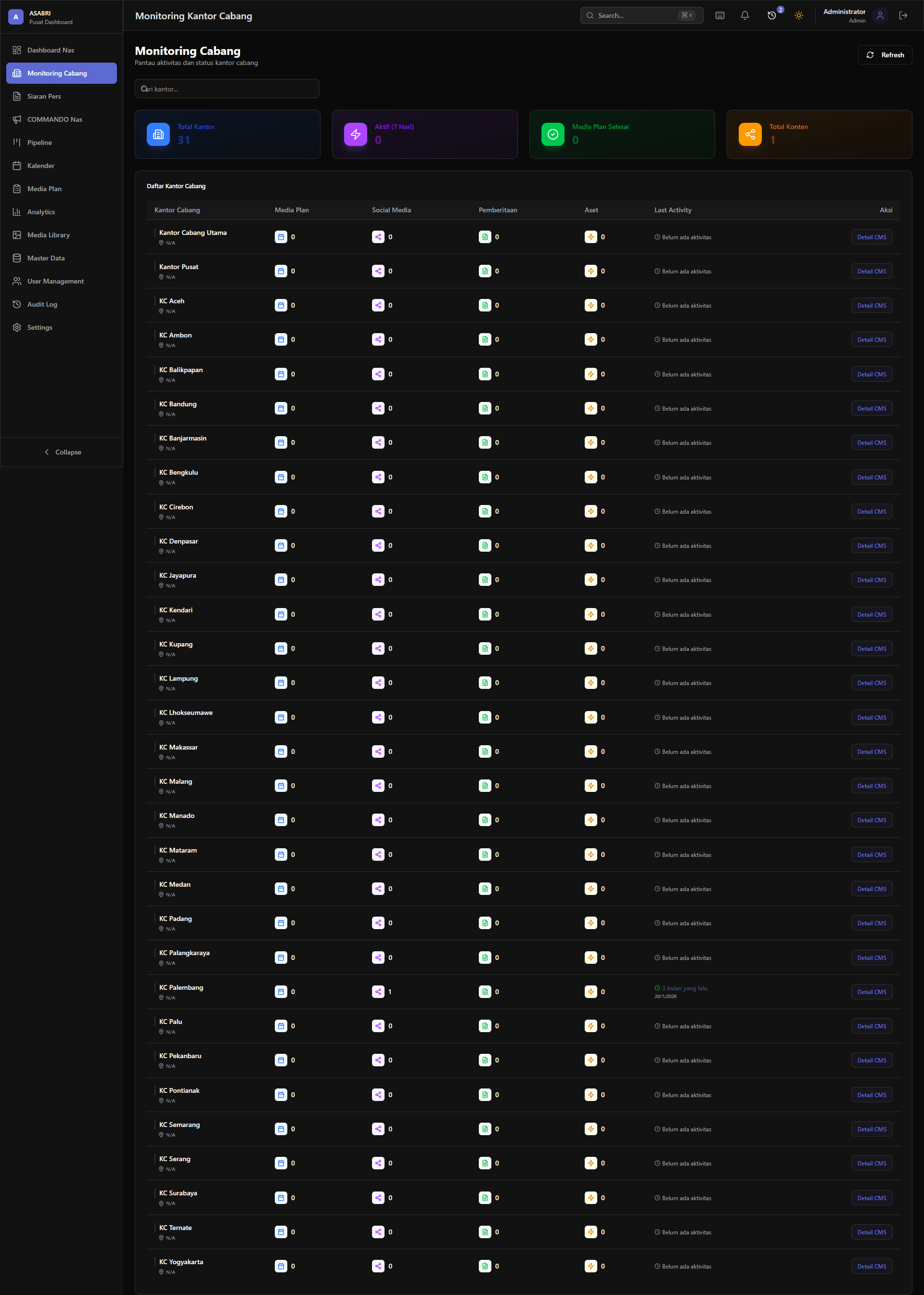
Task: Open Detail CMS for KC Semarang
Action: [x=872, y=1129]
